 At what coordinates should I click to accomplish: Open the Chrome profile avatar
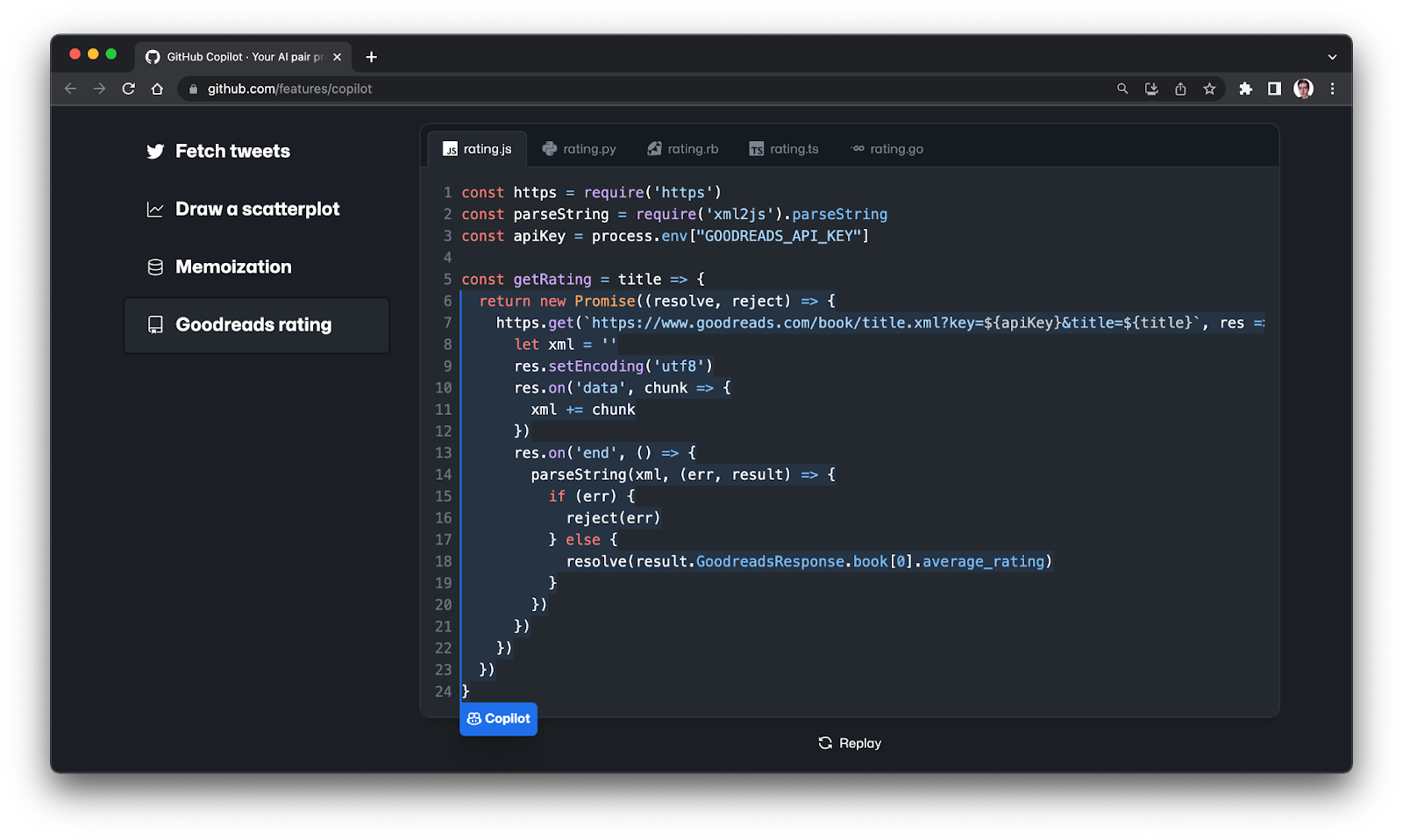[1303, 89]
